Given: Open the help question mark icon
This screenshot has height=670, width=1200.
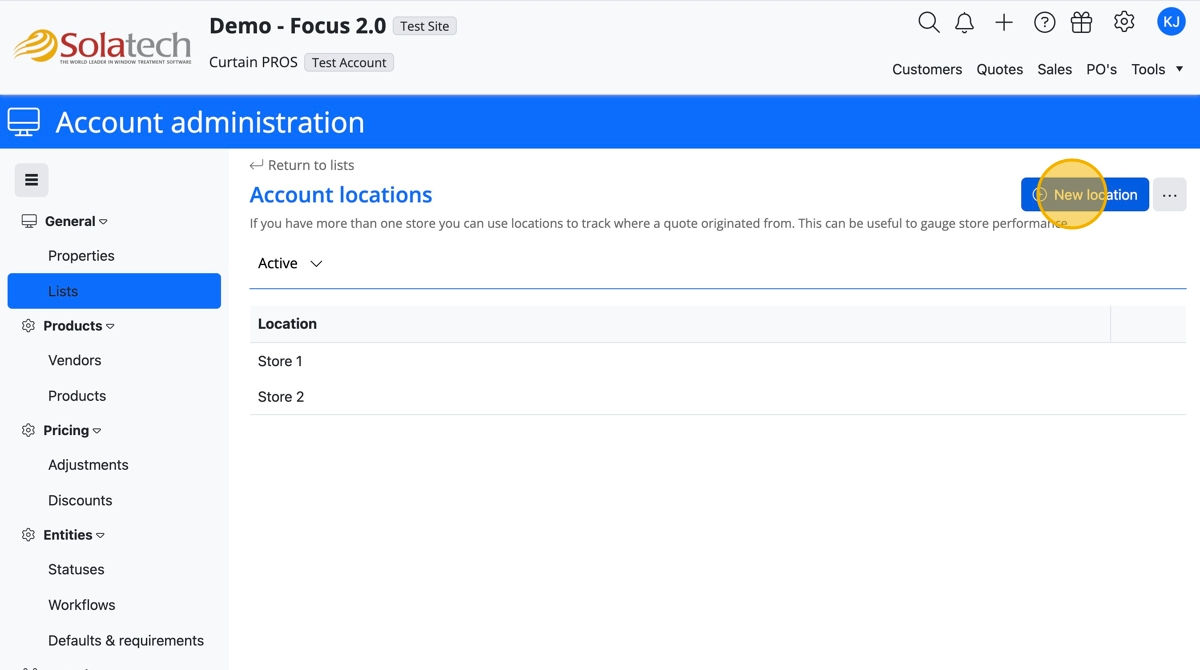Looking at the screenshot, I should 1044,23.
